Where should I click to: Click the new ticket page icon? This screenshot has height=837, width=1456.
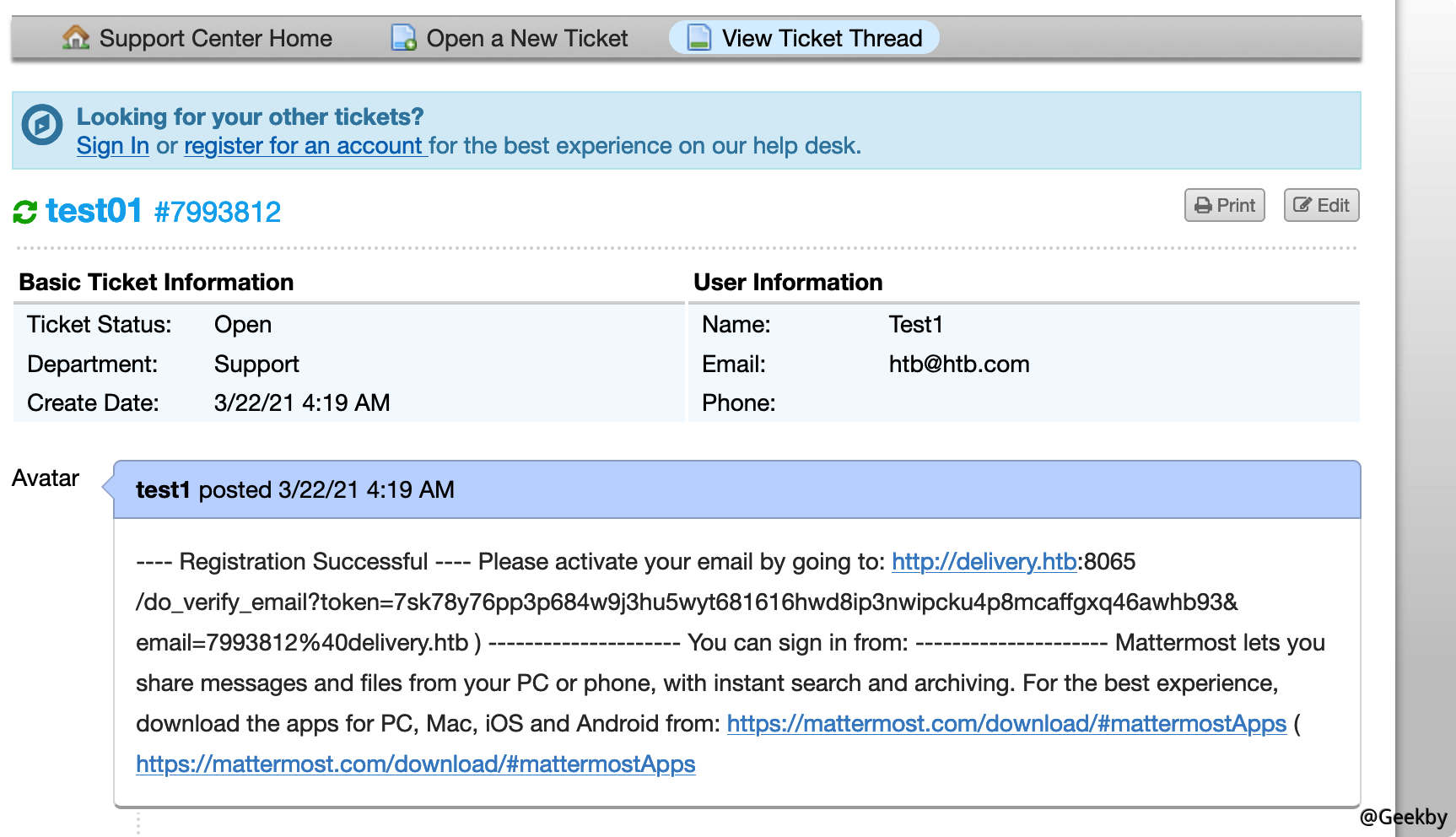point(403,38)
